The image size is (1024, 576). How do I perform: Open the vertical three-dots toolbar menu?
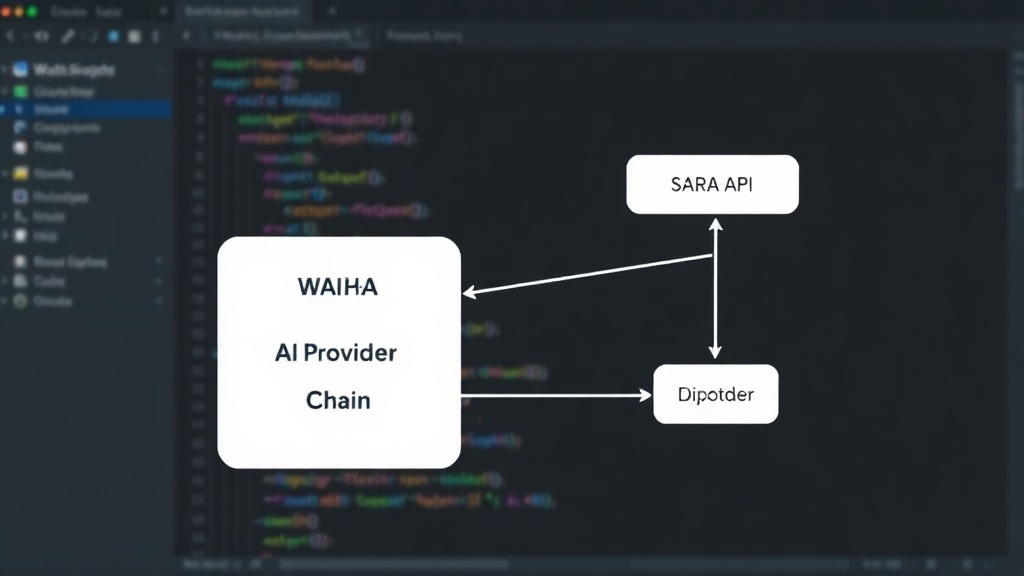click(155, 37)
